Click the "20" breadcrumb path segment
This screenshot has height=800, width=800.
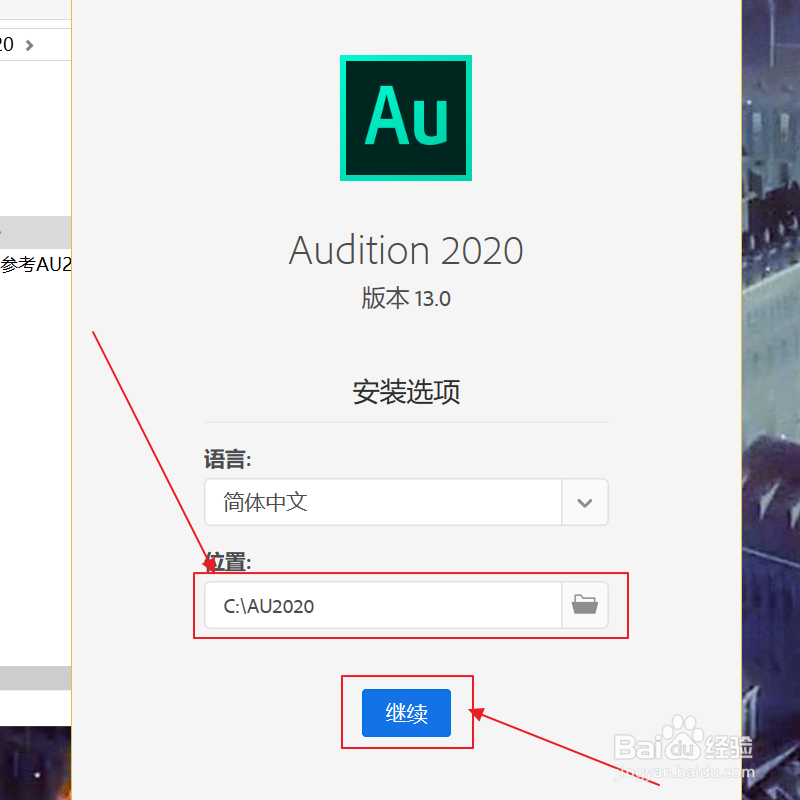tap(7, 45)
